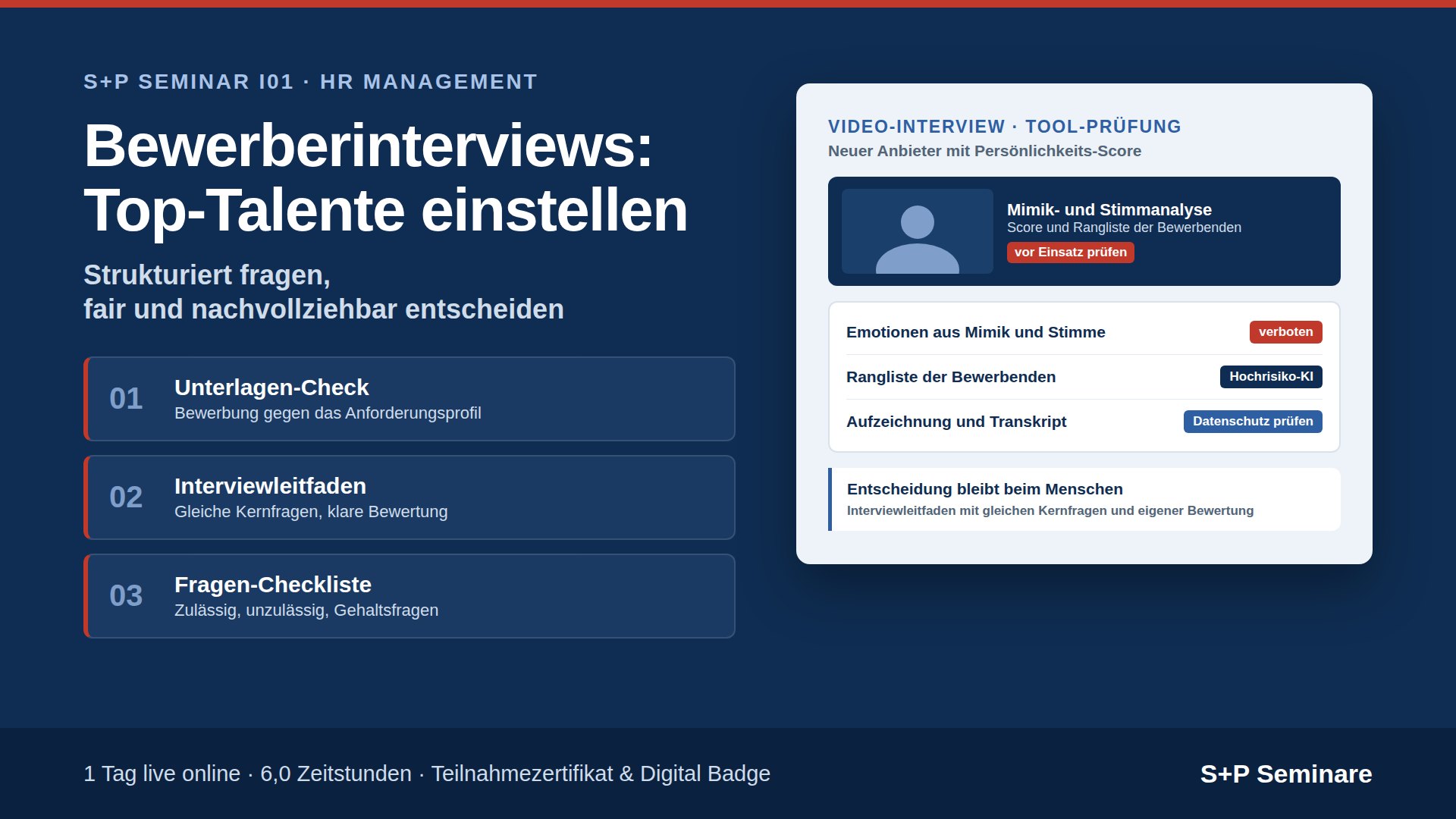Image resolution: width=1456 pixels, height=819 pixels.
Task: Click 'Gleiche Kernfragen, klare Bewertung' description
Action: (x=311, y=512)
